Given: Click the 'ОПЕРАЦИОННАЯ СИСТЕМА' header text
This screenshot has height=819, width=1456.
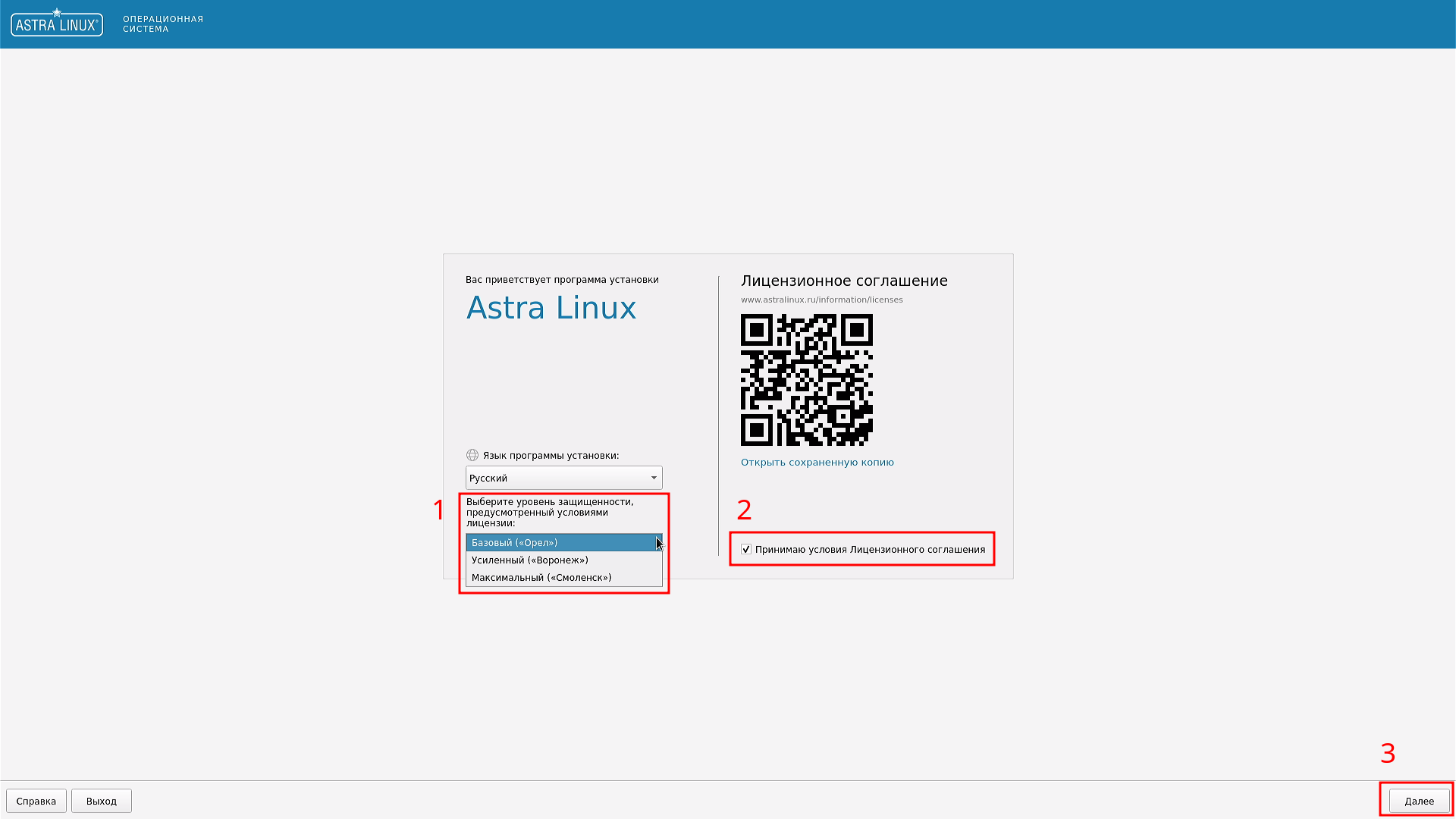Looking at the screenshot, I should (x=162, y=23).
